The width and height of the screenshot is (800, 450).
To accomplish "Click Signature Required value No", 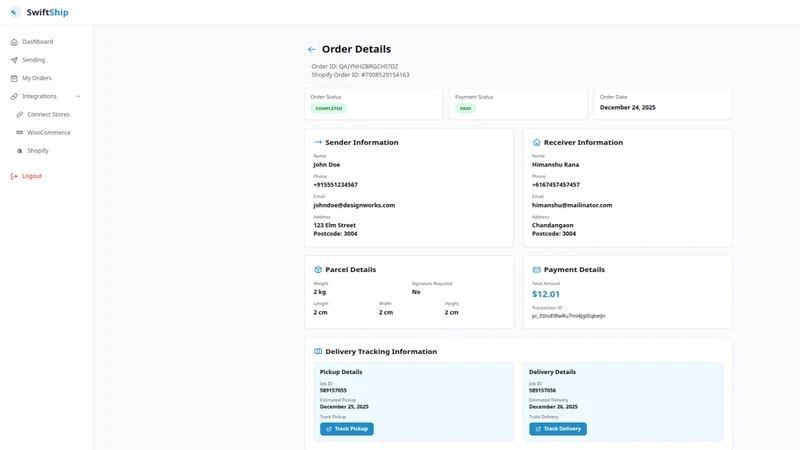I will point(416,292).
